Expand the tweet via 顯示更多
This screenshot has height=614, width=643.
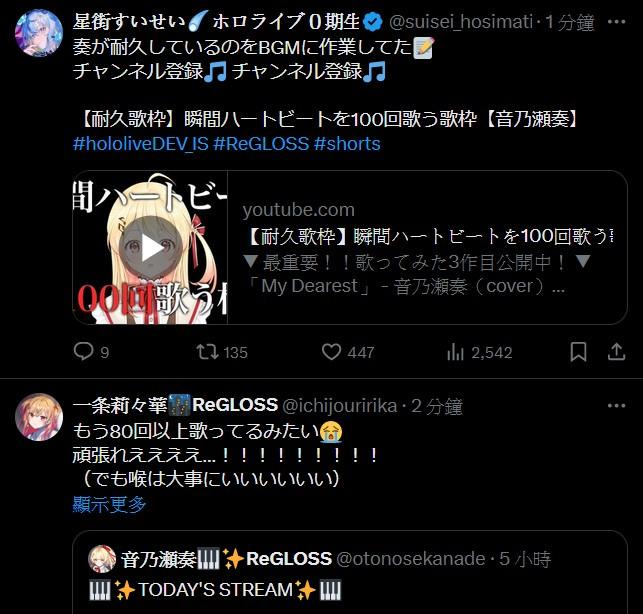[x=109, y=504]
